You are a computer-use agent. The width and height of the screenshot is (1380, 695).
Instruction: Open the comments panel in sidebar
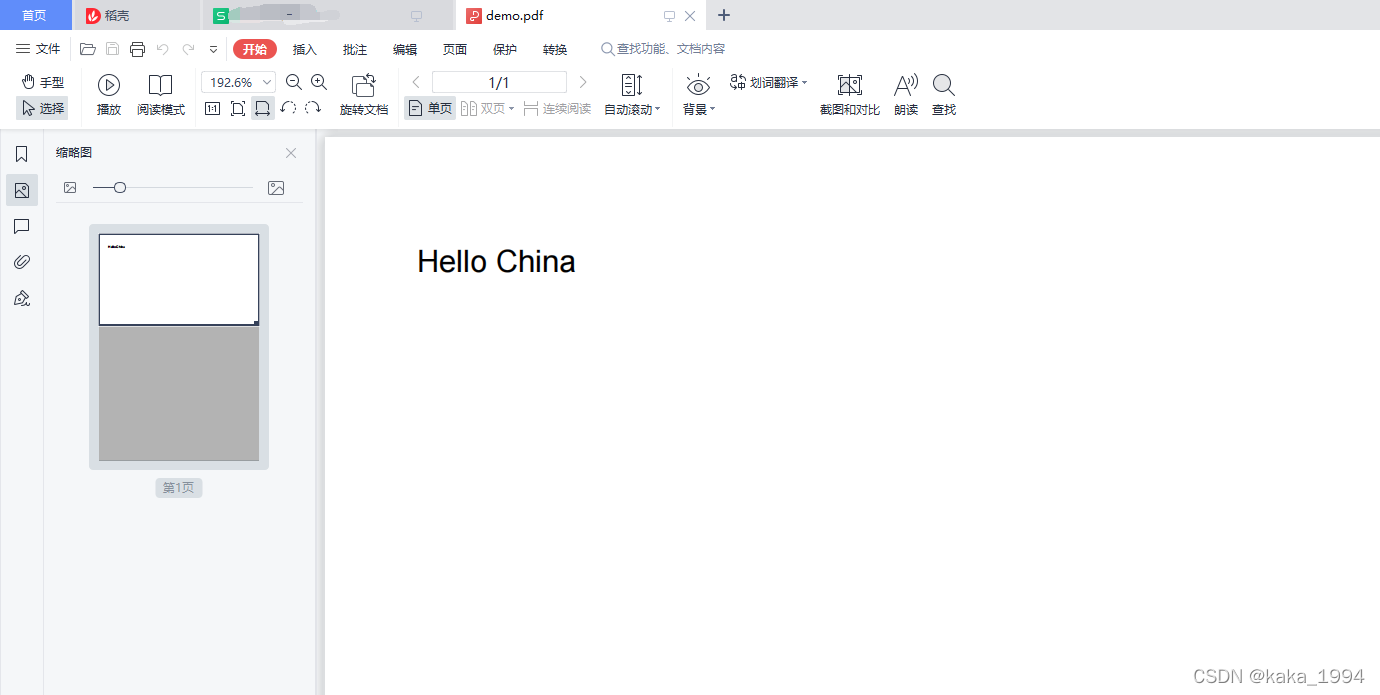tap(21, 226)
